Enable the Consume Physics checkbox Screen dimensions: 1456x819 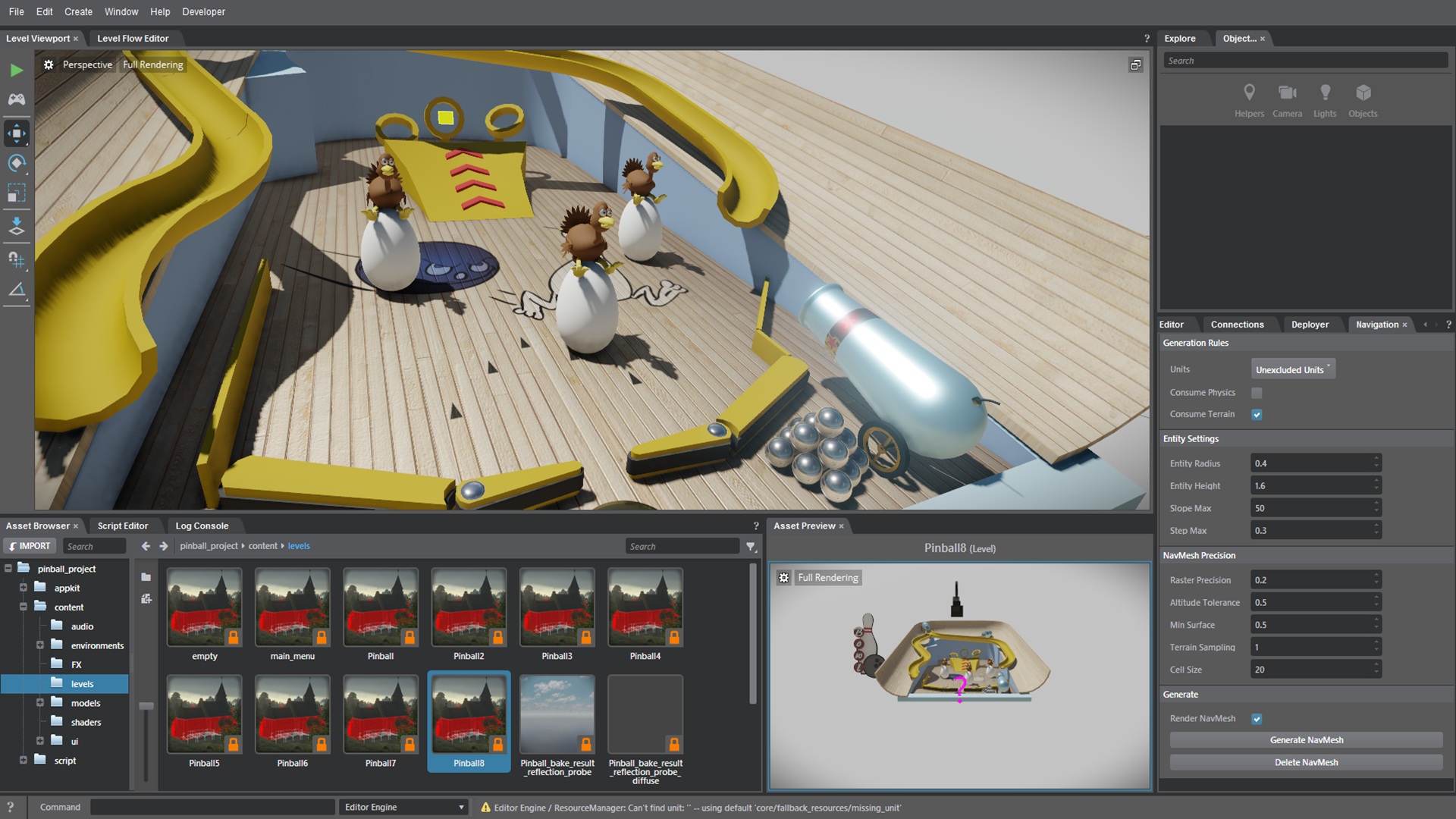(1257, 393)
